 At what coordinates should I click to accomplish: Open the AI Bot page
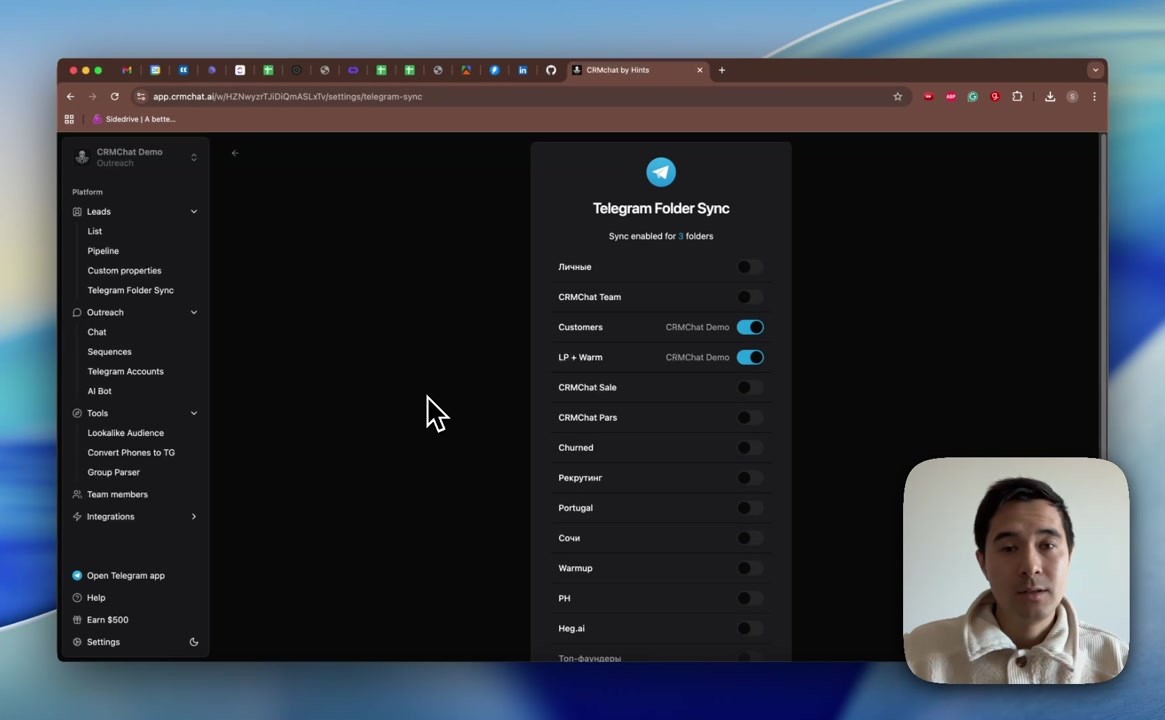(100, 392)
